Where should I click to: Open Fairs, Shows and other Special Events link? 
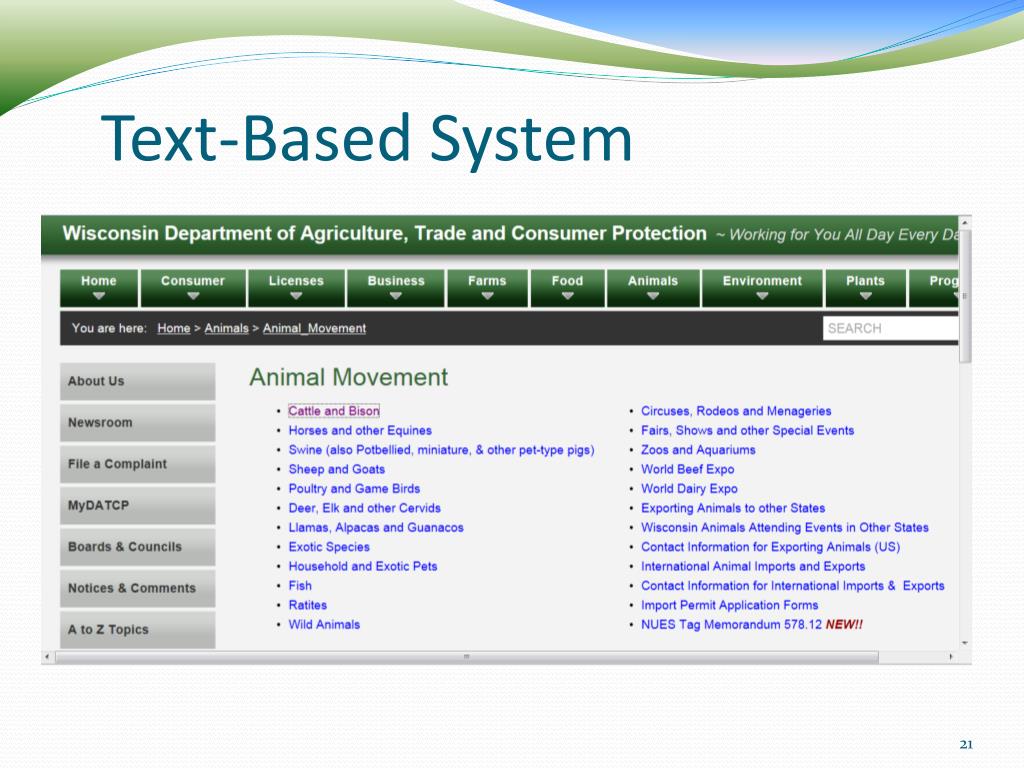coord(747,430)
